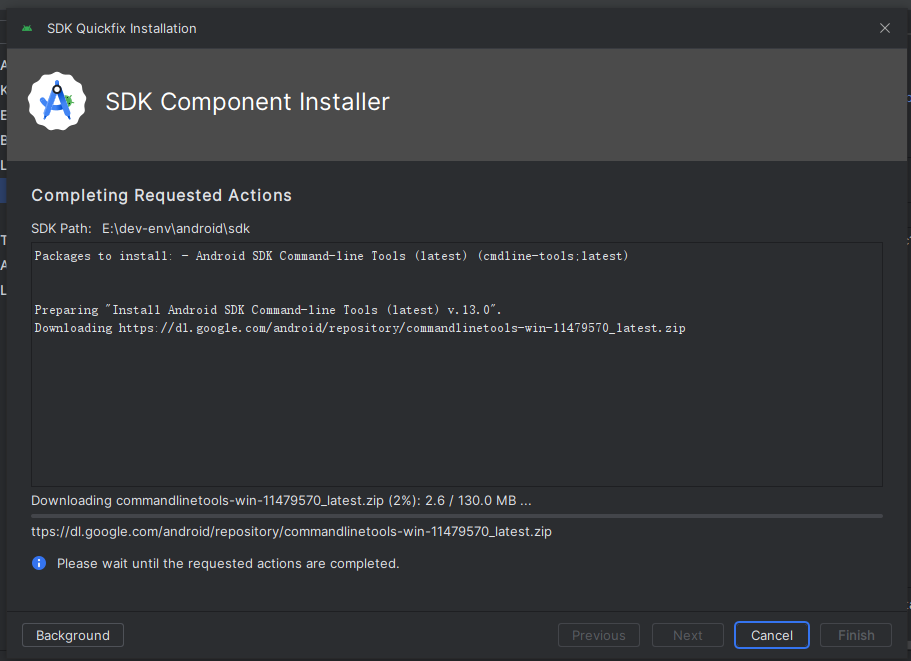This screenshot has height=661, width=911.
Task: Close the SDK Quickfix Installation dialog
Action: coord(885,28)
